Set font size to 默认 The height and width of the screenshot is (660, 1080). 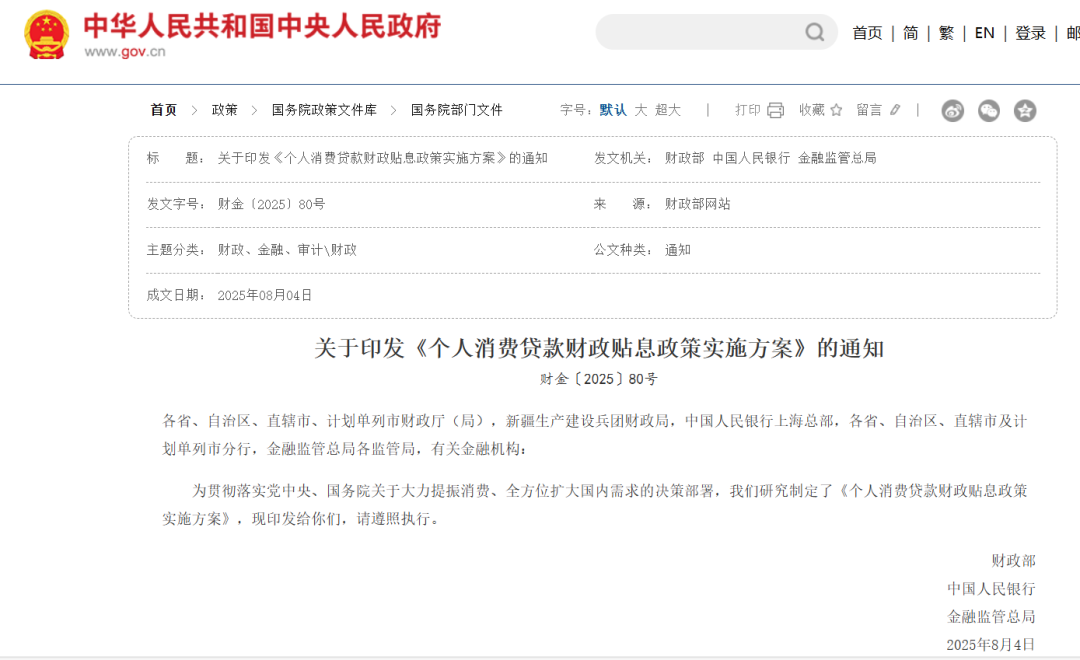pos(613,110)
